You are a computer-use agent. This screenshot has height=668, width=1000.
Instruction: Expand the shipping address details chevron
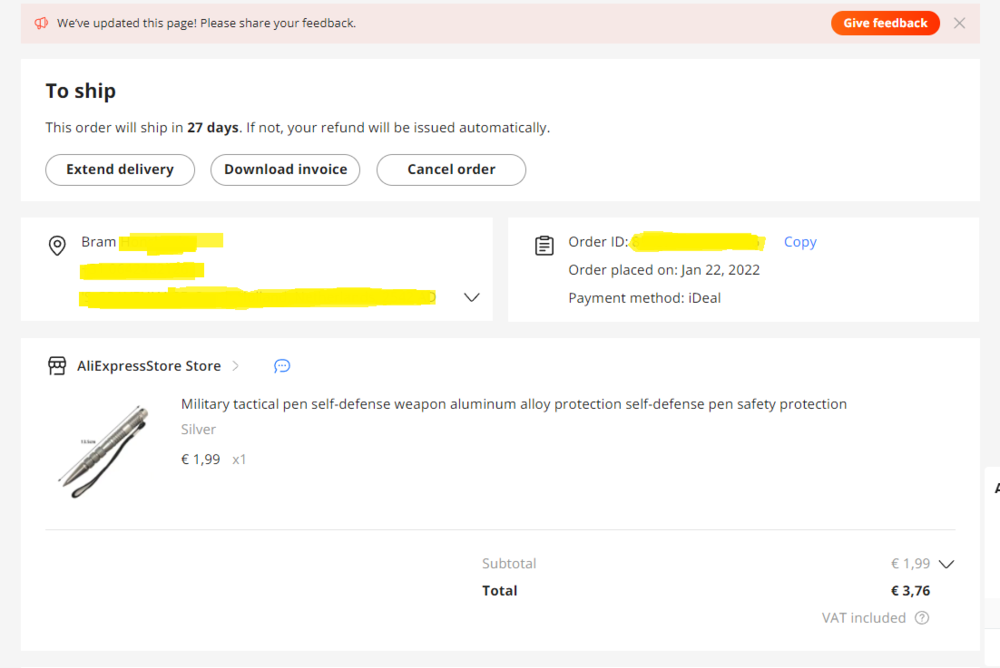pos(472,297)
